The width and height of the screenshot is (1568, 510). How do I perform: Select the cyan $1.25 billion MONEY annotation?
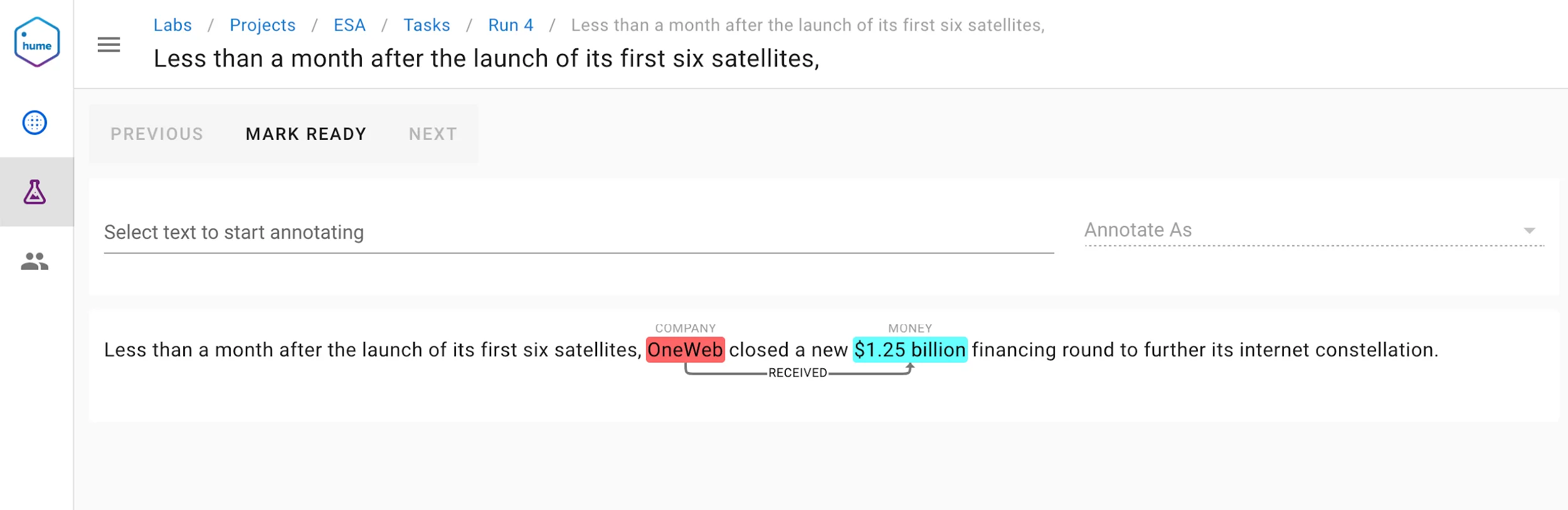pos(910,350)
